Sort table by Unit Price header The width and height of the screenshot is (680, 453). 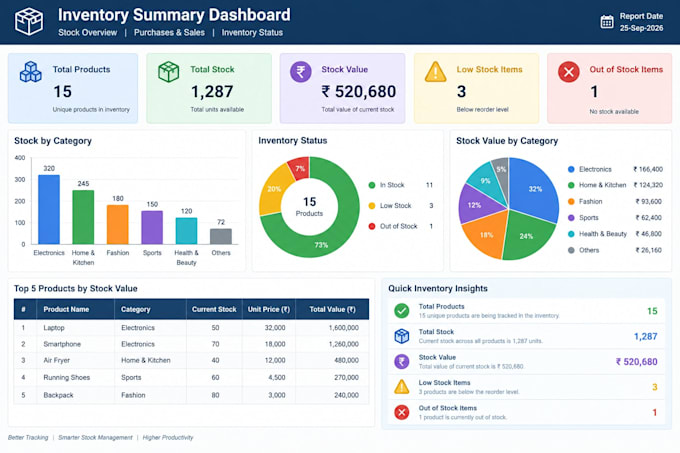[268, 309]
